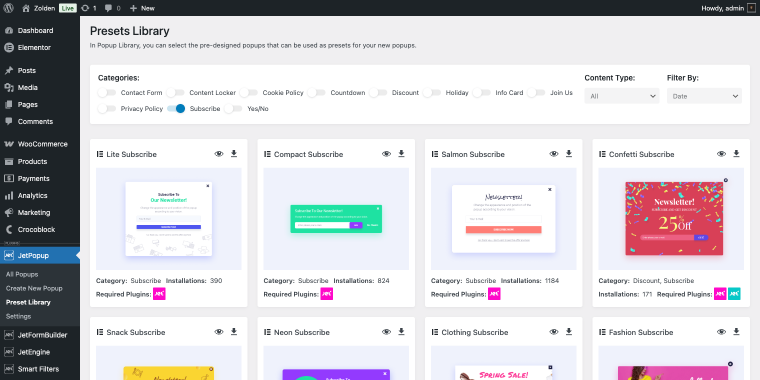760x380 pixels.
Task: Open Payments in the sidebar
Action: [x=40, y=178]
